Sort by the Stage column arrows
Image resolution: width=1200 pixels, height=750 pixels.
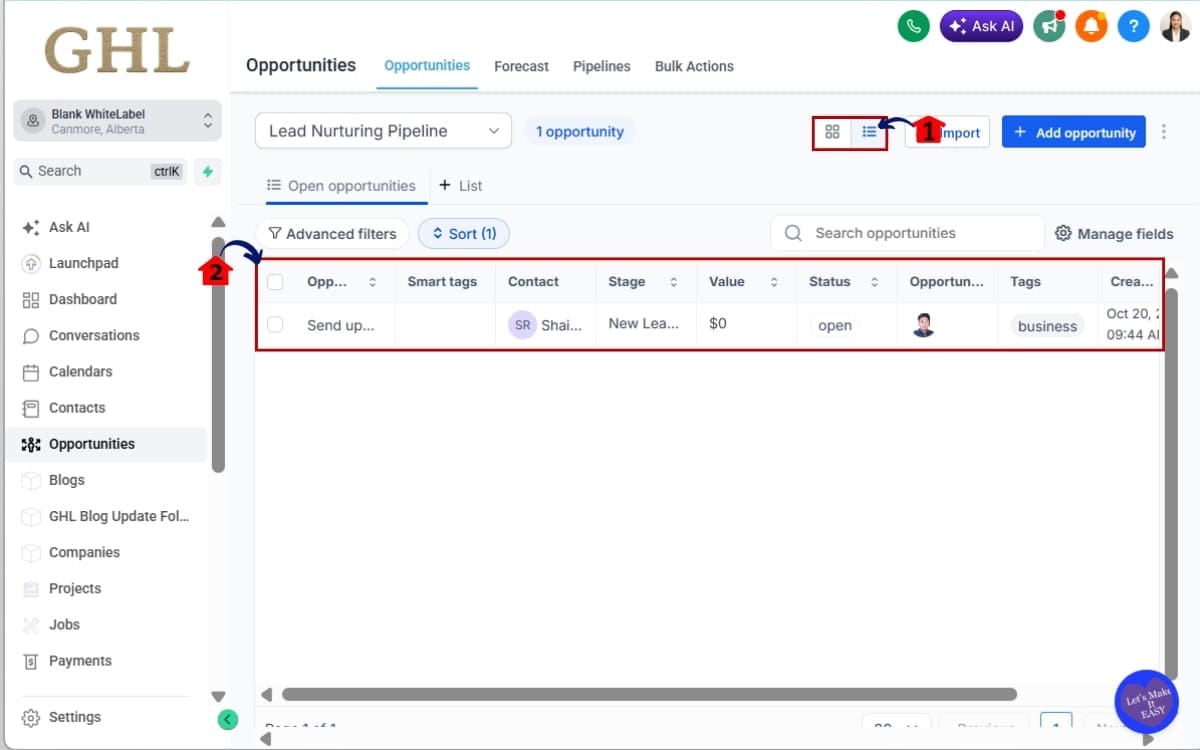(x=674, y=282)
